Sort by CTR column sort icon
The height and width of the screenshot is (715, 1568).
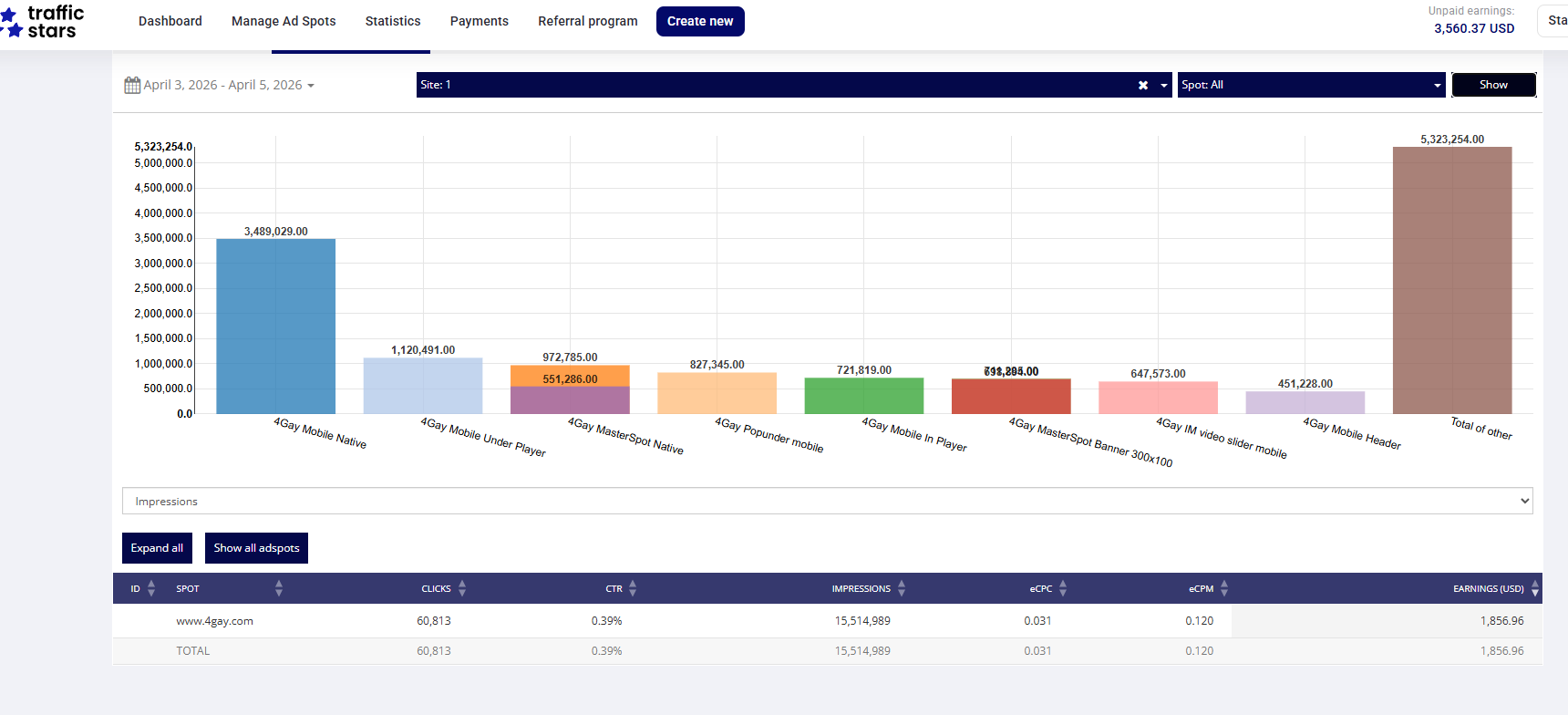click(x=633, y=588)
